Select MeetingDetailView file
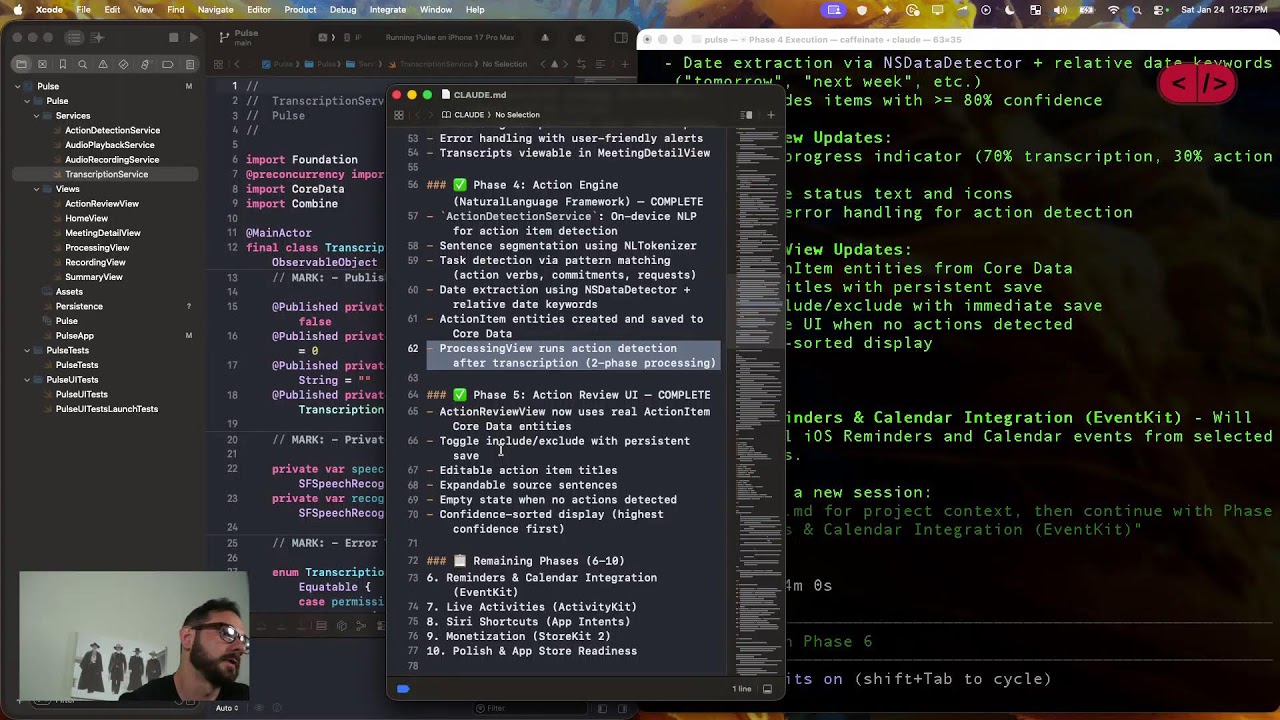The width and height of the screenshot is (1280, 720). 103,233
